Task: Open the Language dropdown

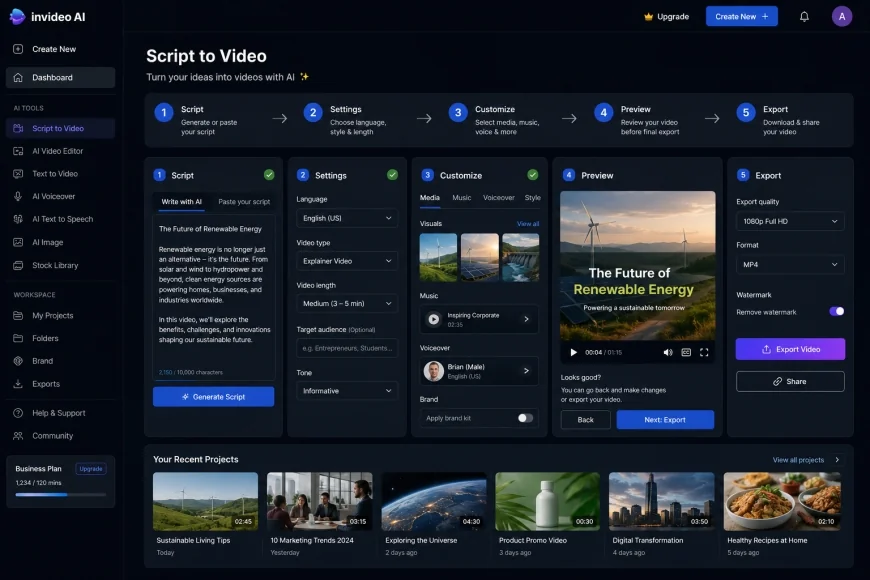Action: coord(347,218)
